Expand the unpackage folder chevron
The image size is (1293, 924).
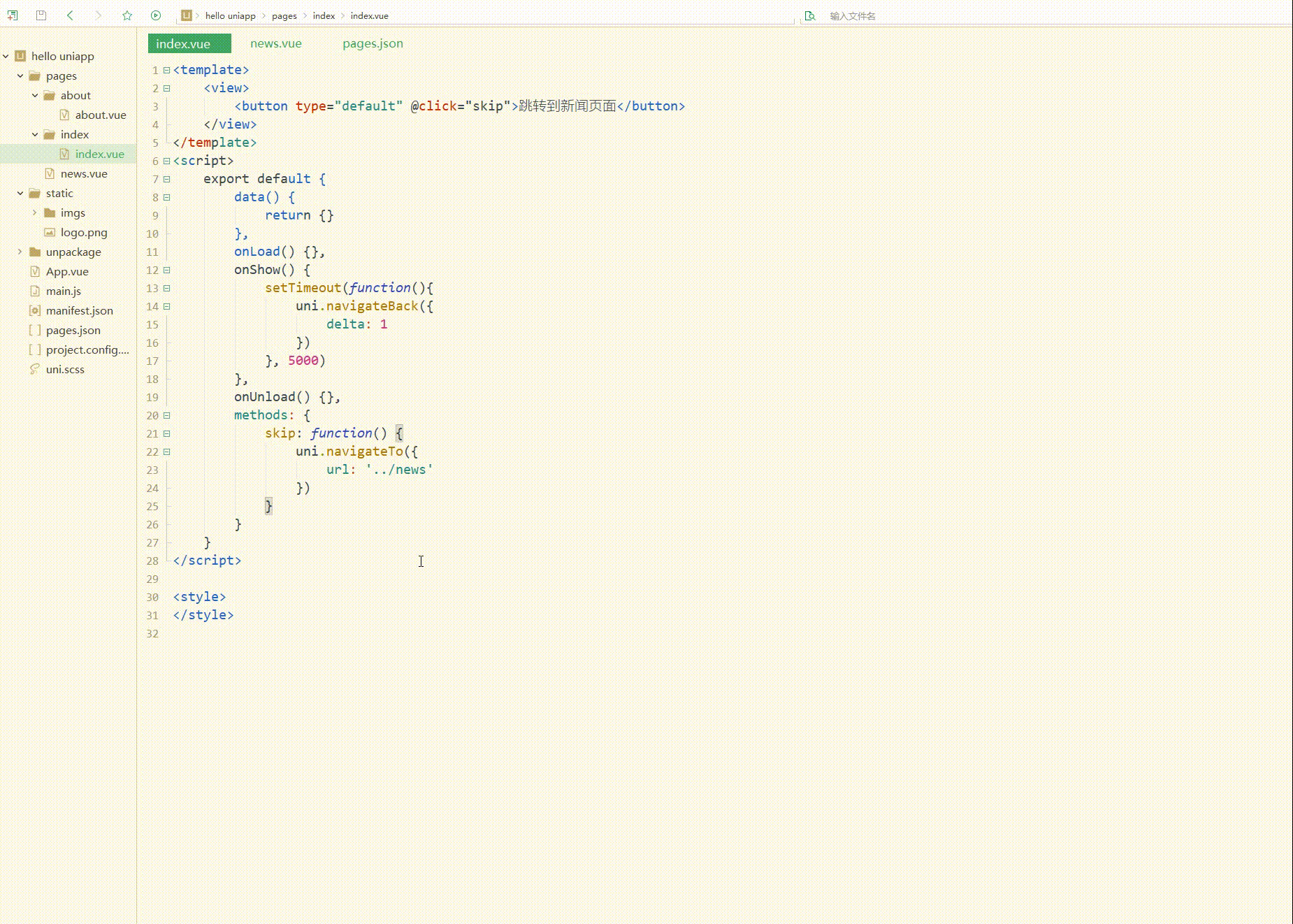click(20, 252)
